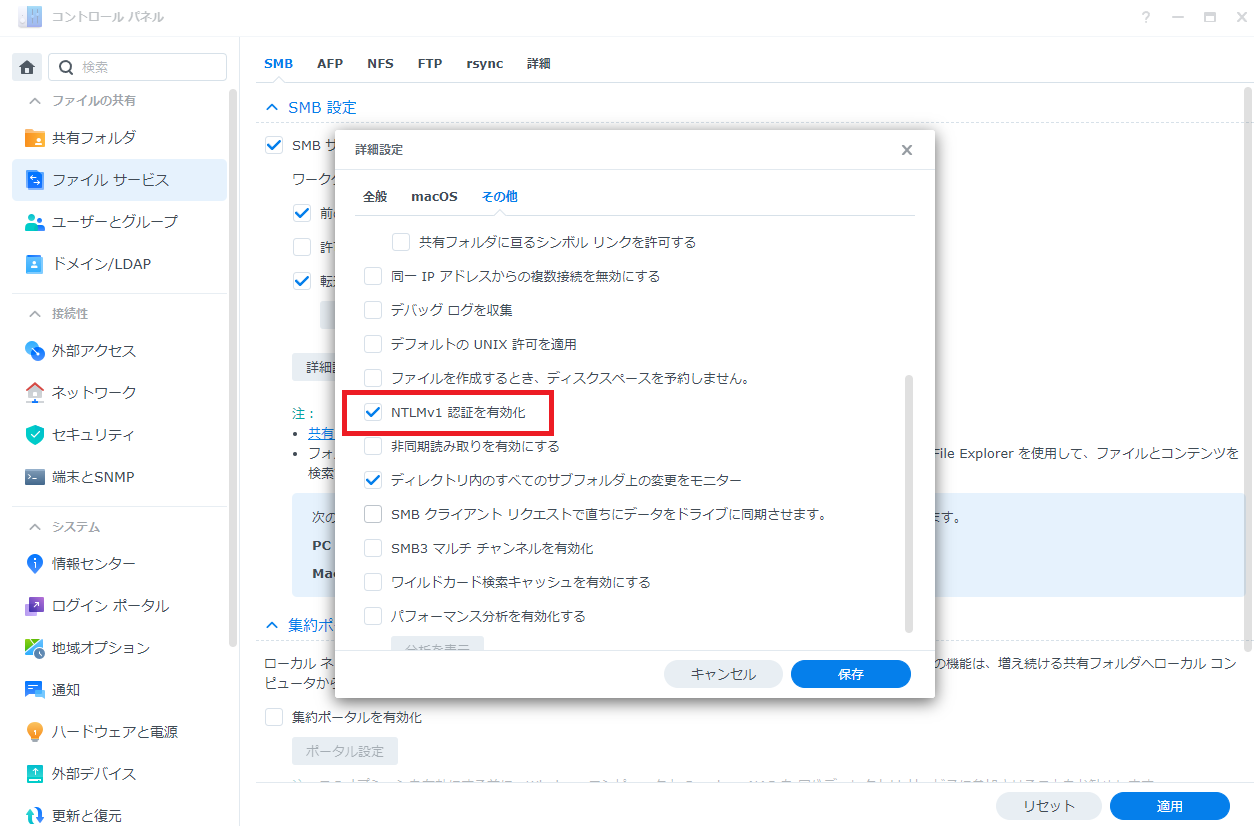Open the macOS tab in dialog
The height and width of the screenshot is (826, 1254).
point(434,197)
